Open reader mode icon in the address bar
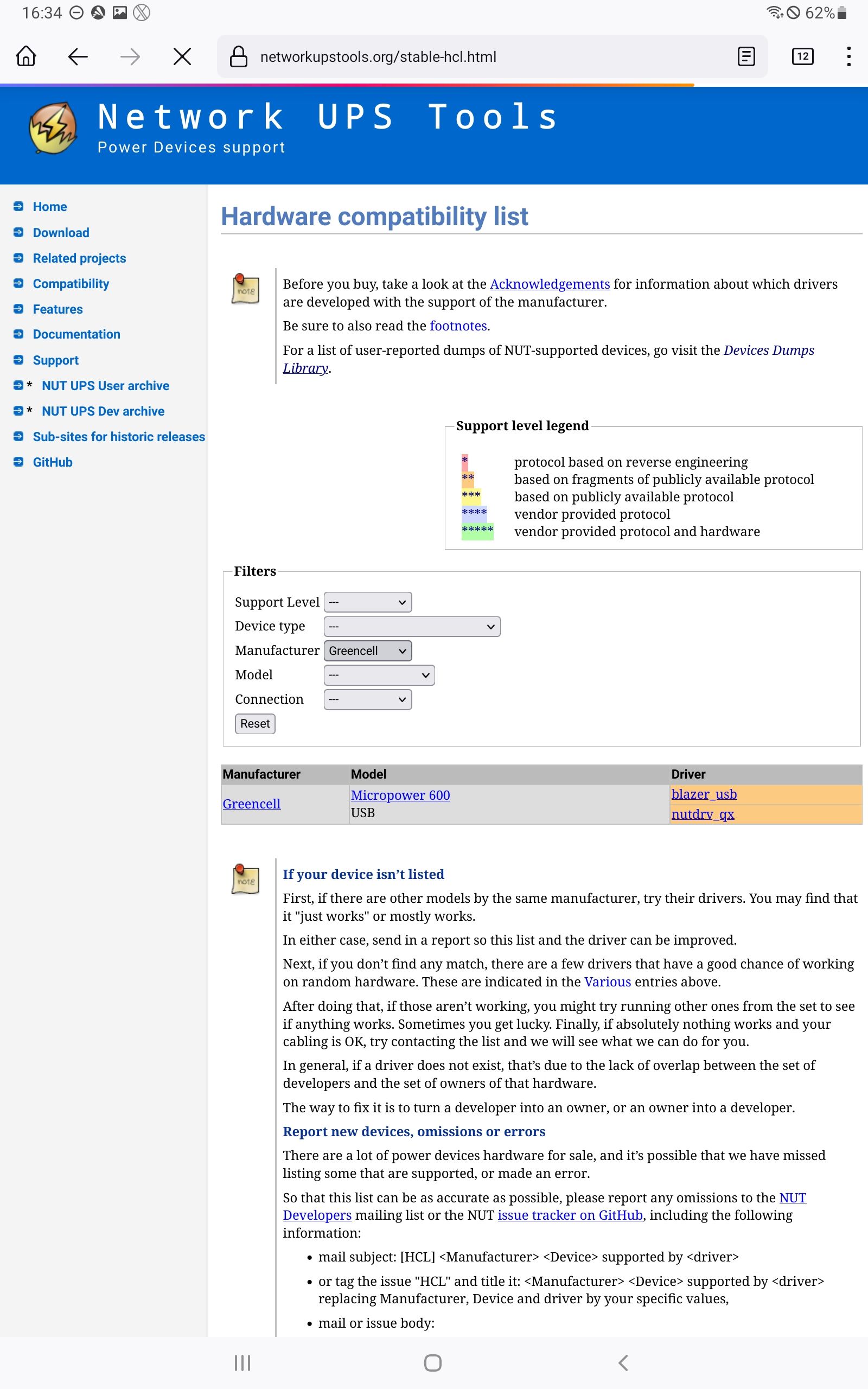The width and height of the screenshot is (868, 1389). point(746,56)
